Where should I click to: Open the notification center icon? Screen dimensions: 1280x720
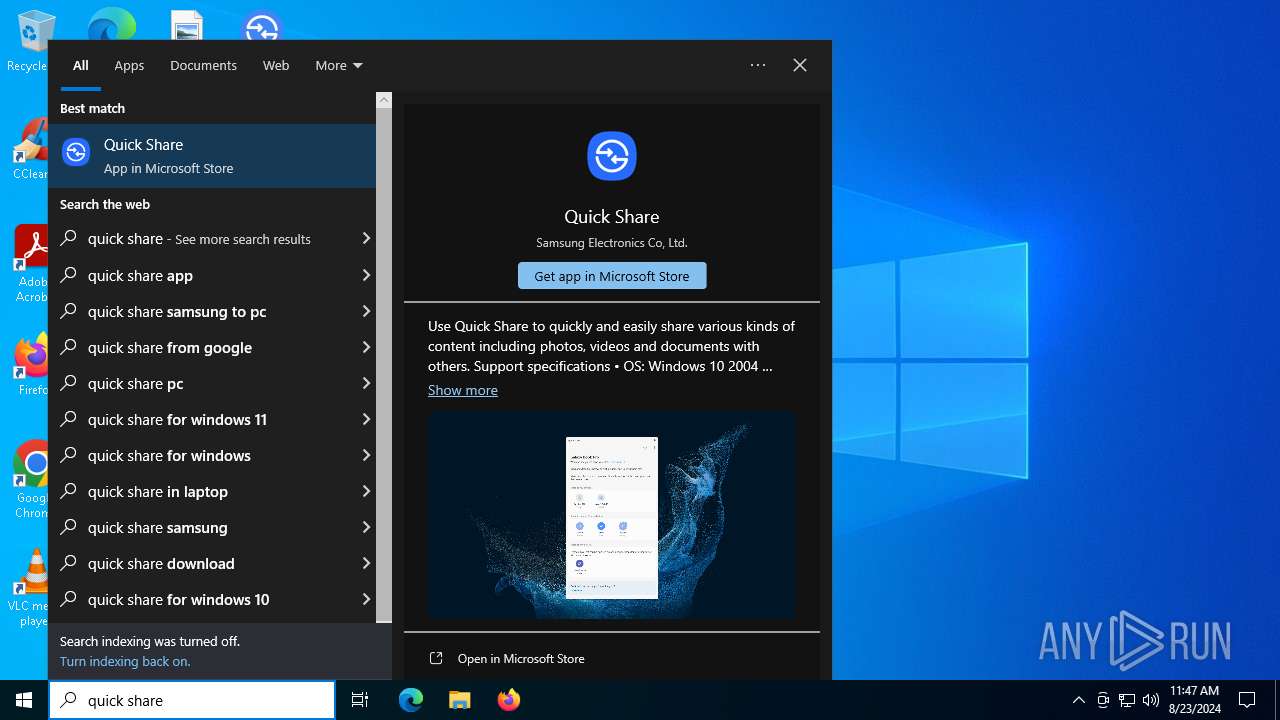pyautogui.click(x=1247, y=700)
